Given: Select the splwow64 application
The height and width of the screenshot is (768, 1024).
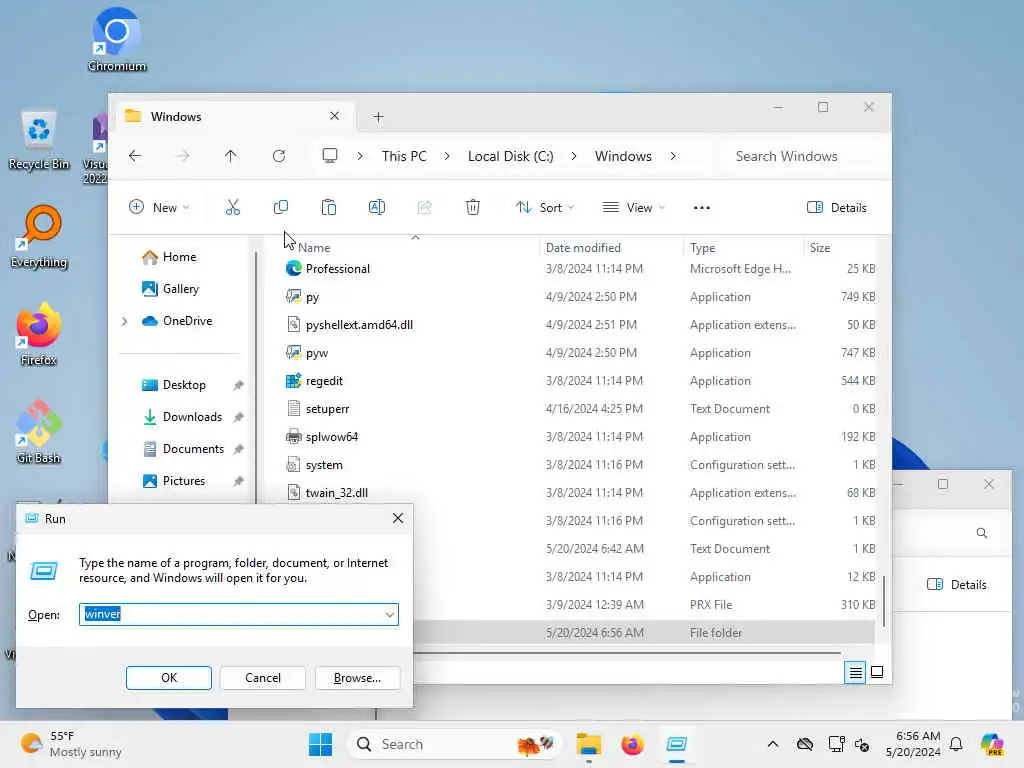Looking at the screenshot, I should tap(332, 437).
